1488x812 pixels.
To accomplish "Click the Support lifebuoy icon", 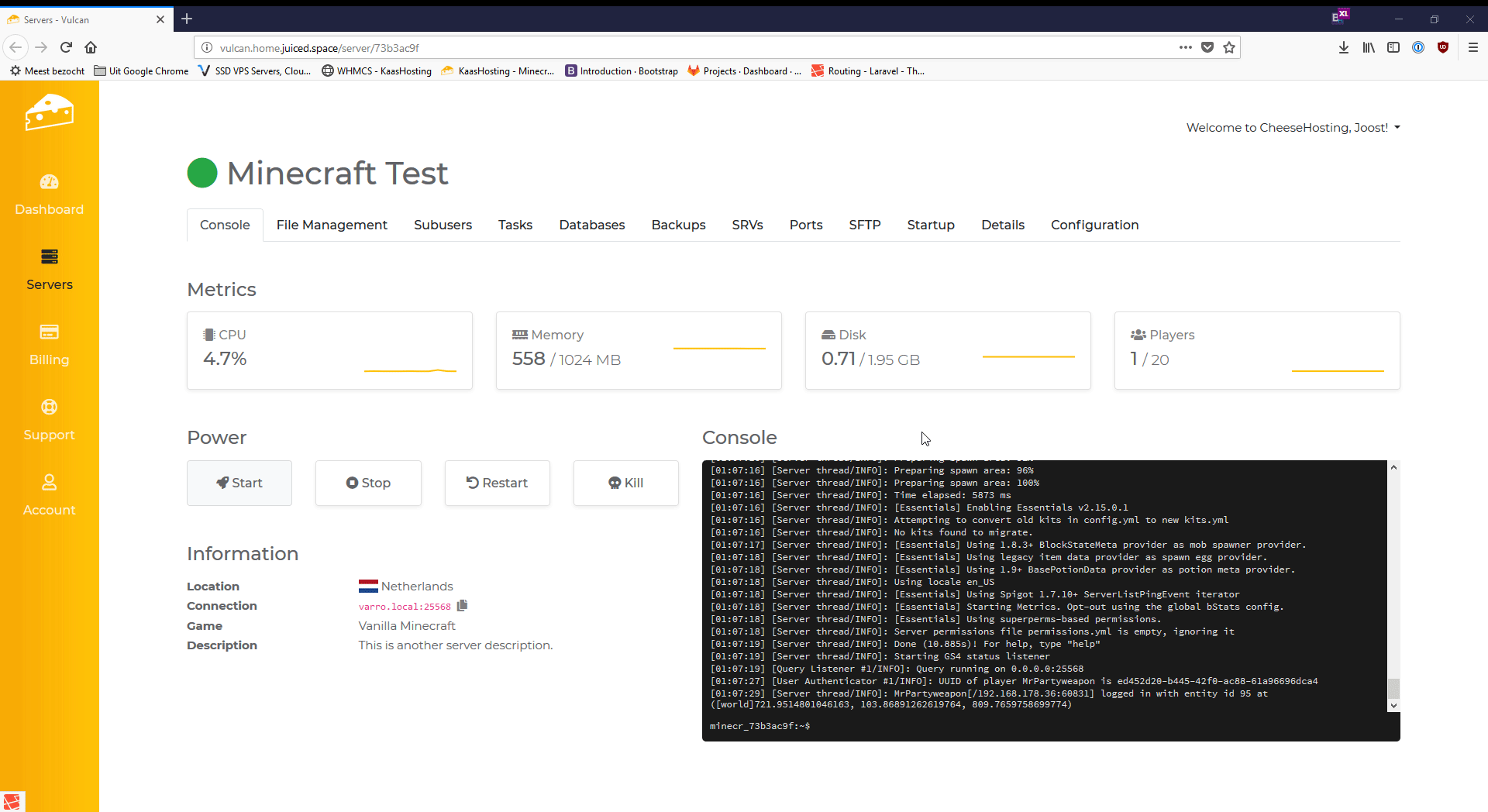I will click(x=49, y=408).
